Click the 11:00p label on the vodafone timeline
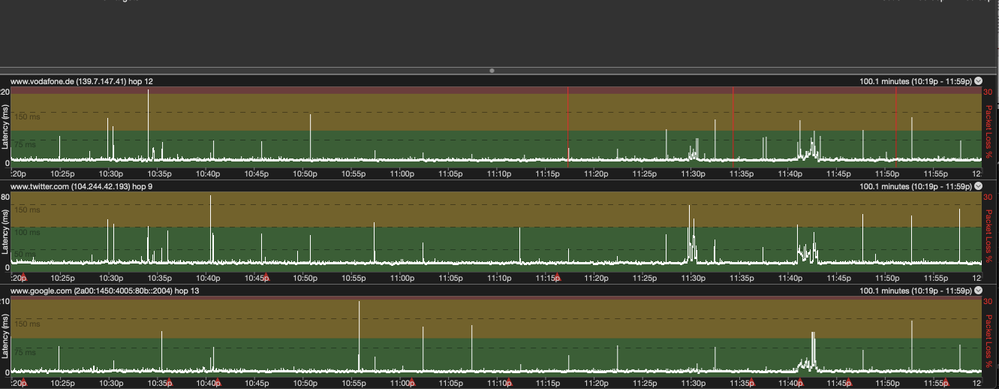The width and height of the screenshot is (999, 389). 402,173
